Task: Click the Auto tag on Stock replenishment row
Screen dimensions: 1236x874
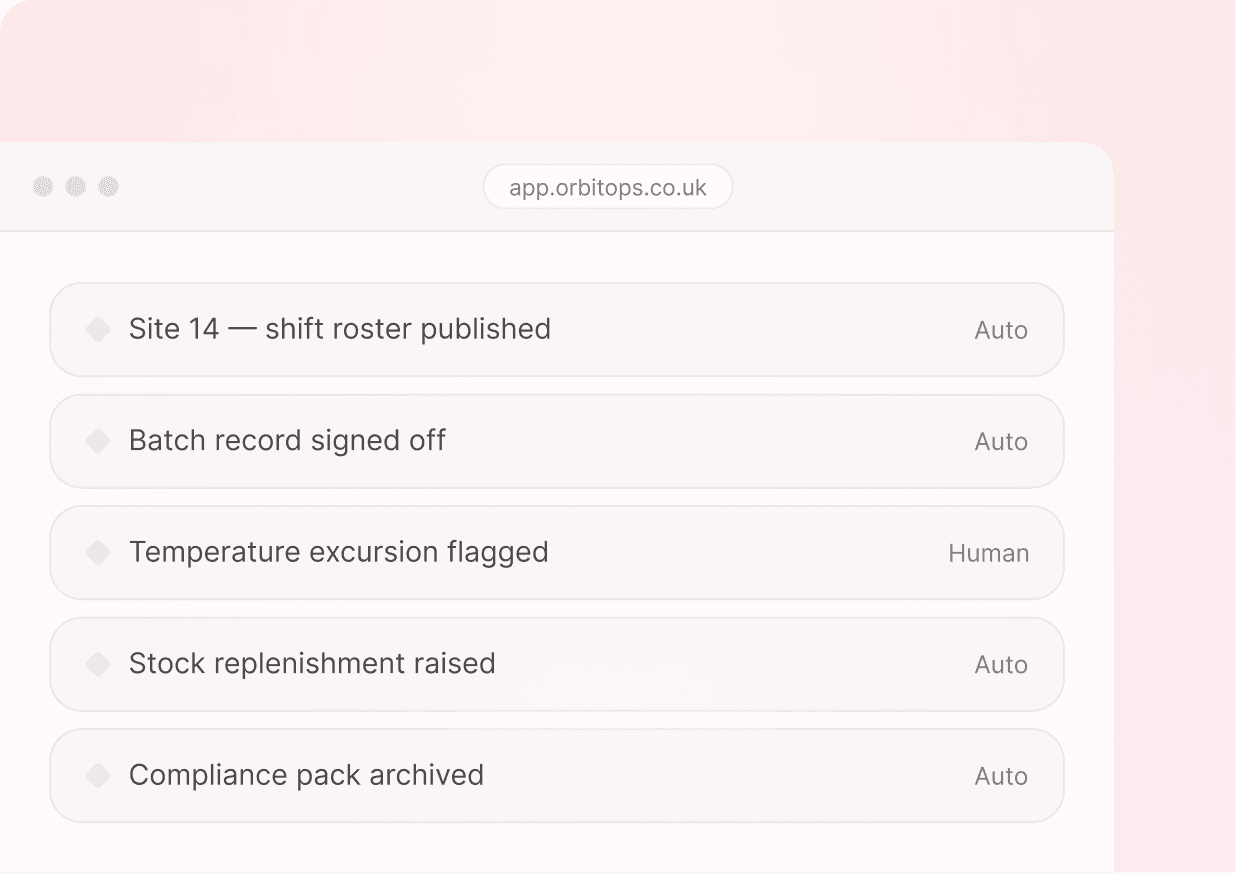Action: (1001, 665)
